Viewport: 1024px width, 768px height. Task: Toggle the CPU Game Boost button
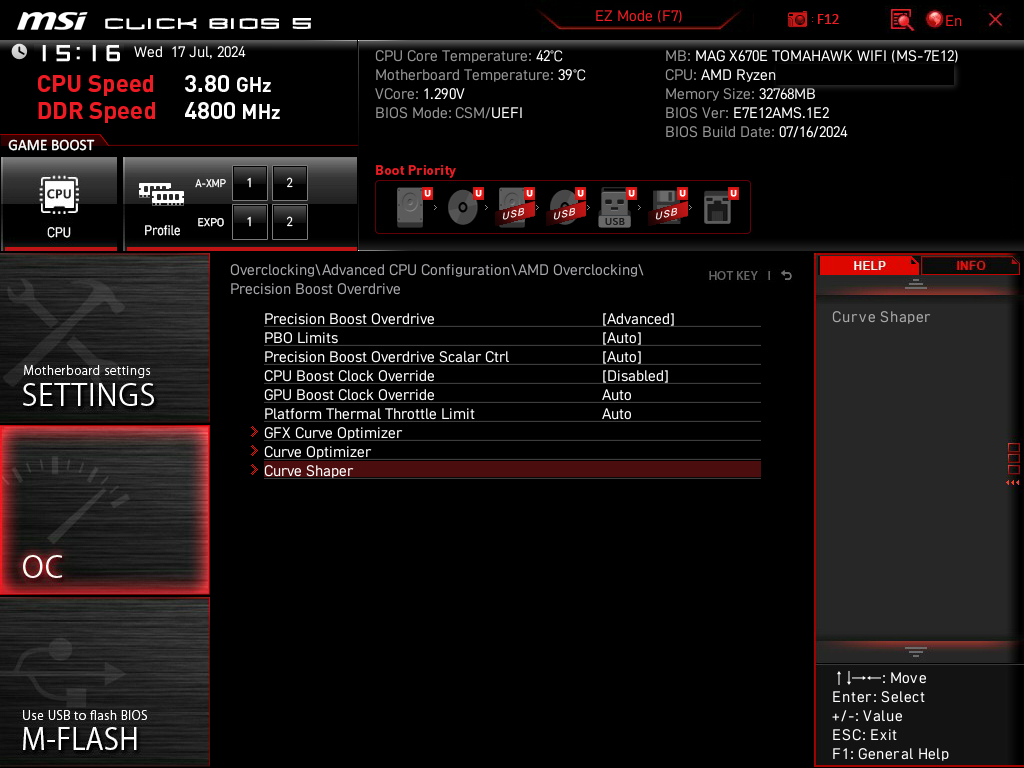(59, 204)
